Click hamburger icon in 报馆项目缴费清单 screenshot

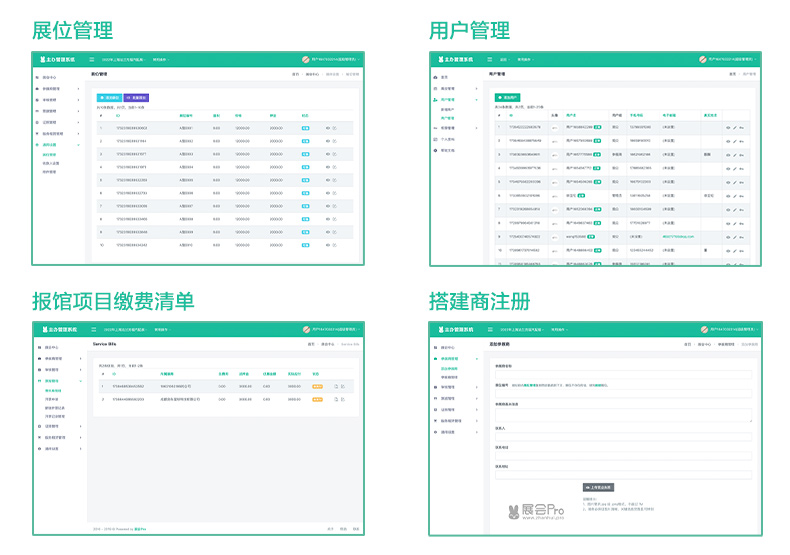pyautogui.click(x=93, y=329)
